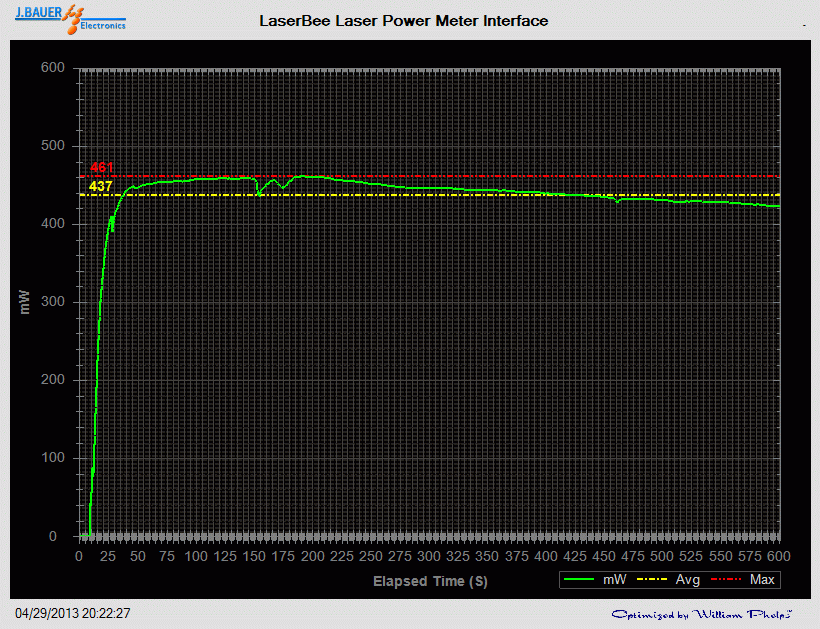Screen dimensions: 820x629
Task: Select the LaserBee interface title bar
Action: (404, 20)
